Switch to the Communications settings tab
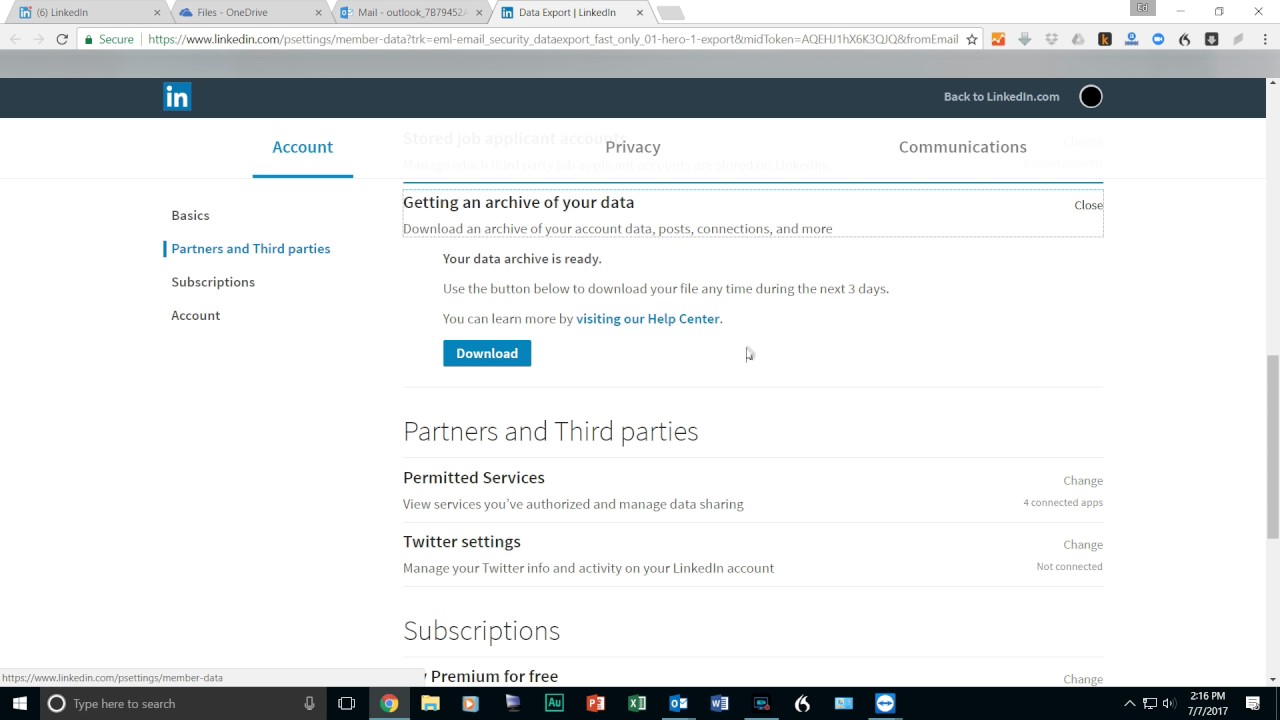This screenshot has width=1280, height=720. (x=963, y=147)
